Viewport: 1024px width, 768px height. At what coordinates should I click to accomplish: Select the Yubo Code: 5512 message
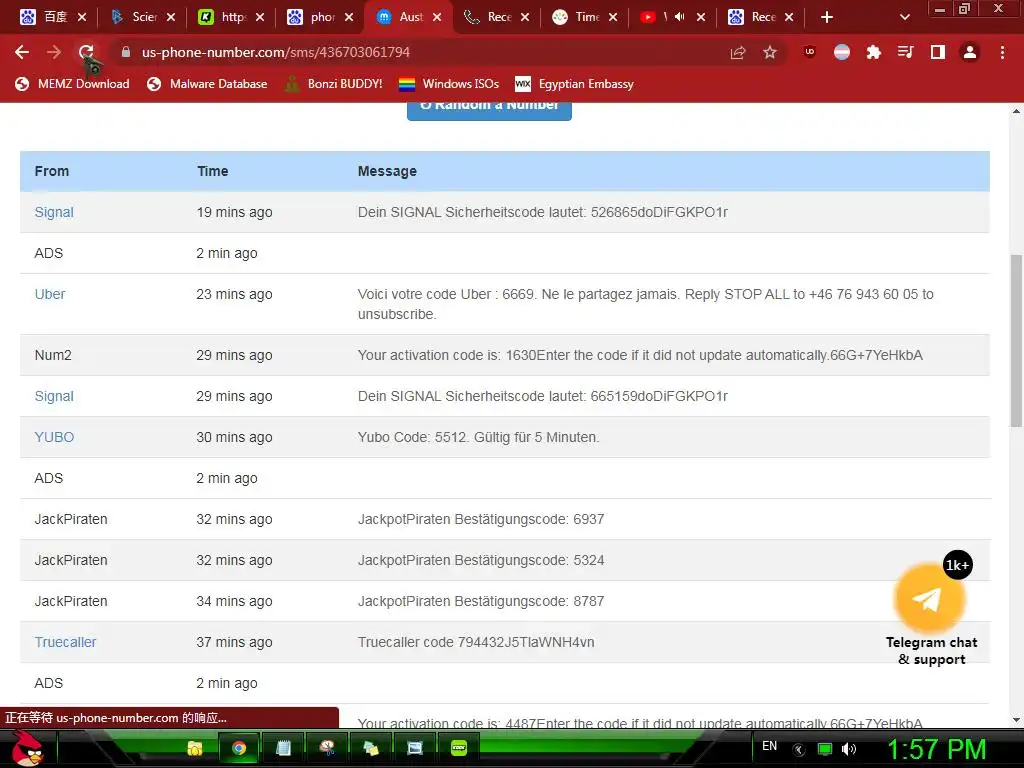pyautogui.click(x=478, y=438)
